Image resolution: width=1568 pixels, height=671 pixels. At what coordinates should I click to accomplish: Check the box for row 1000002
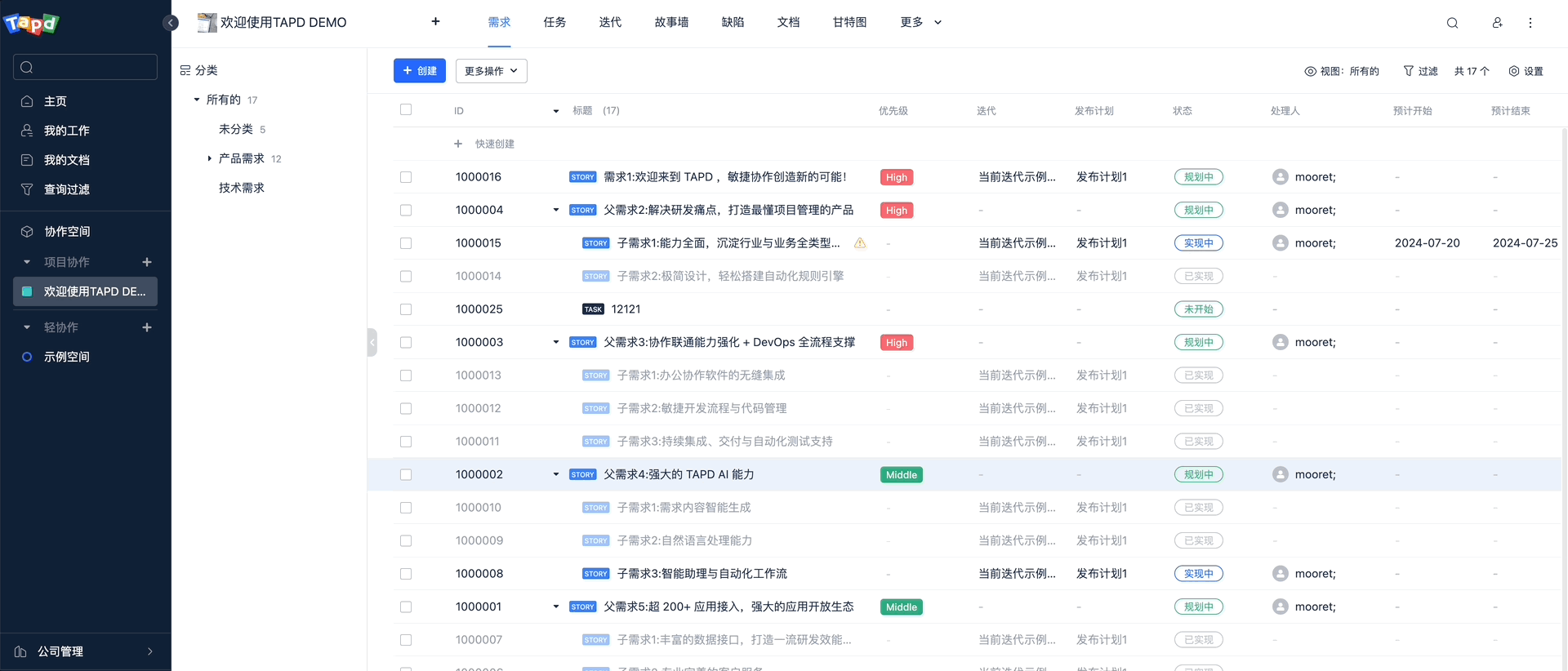(x=406, y=474)
